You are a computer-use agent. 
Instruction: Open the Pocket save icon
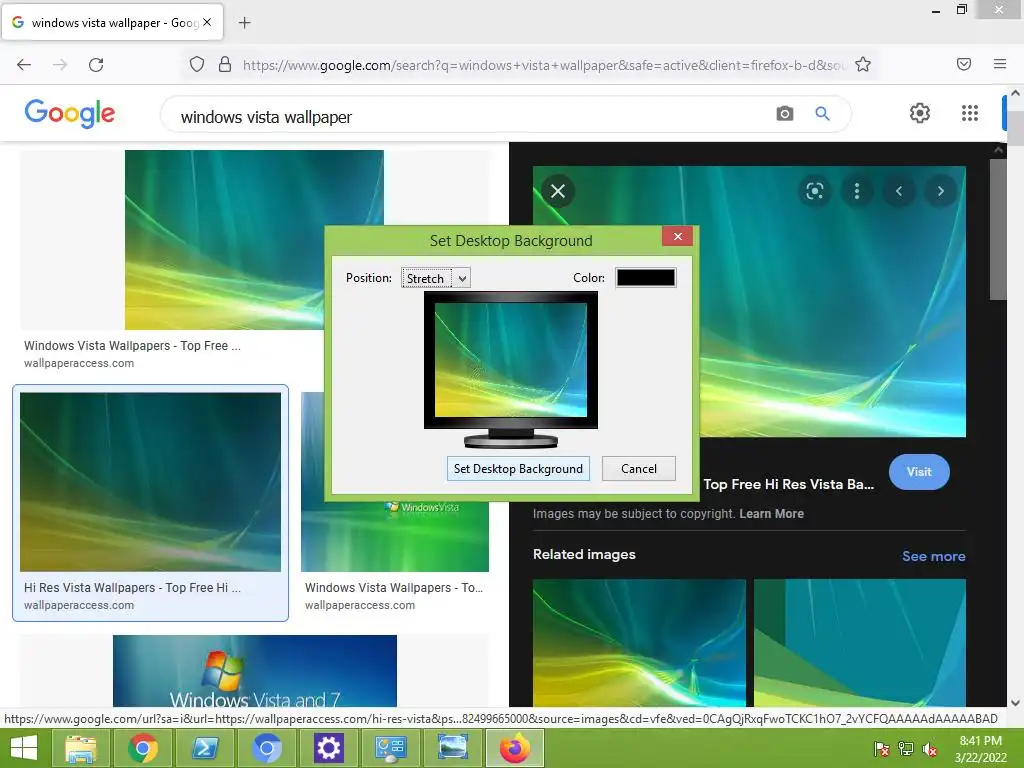(964, 64)
